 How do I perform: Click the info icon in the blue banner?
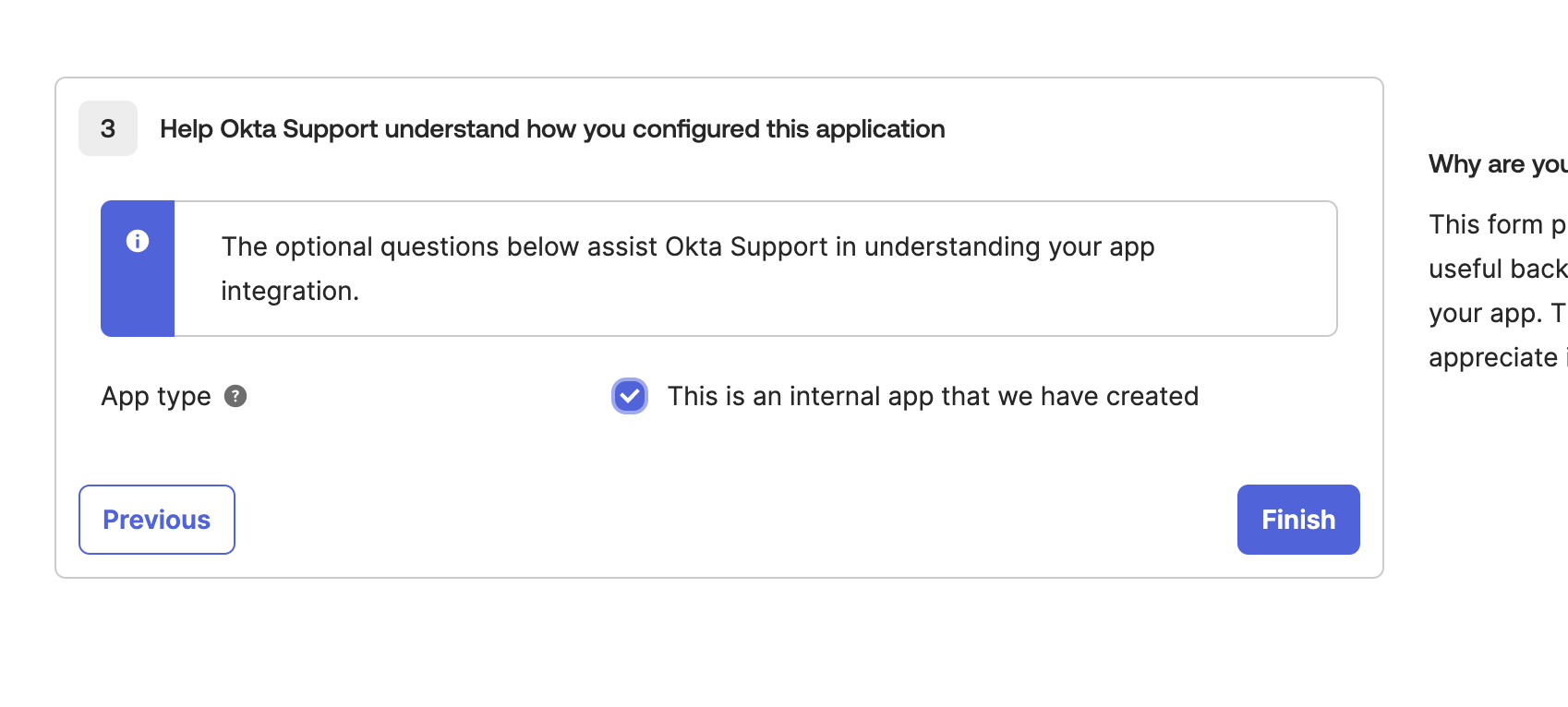[x=138, y=241]
